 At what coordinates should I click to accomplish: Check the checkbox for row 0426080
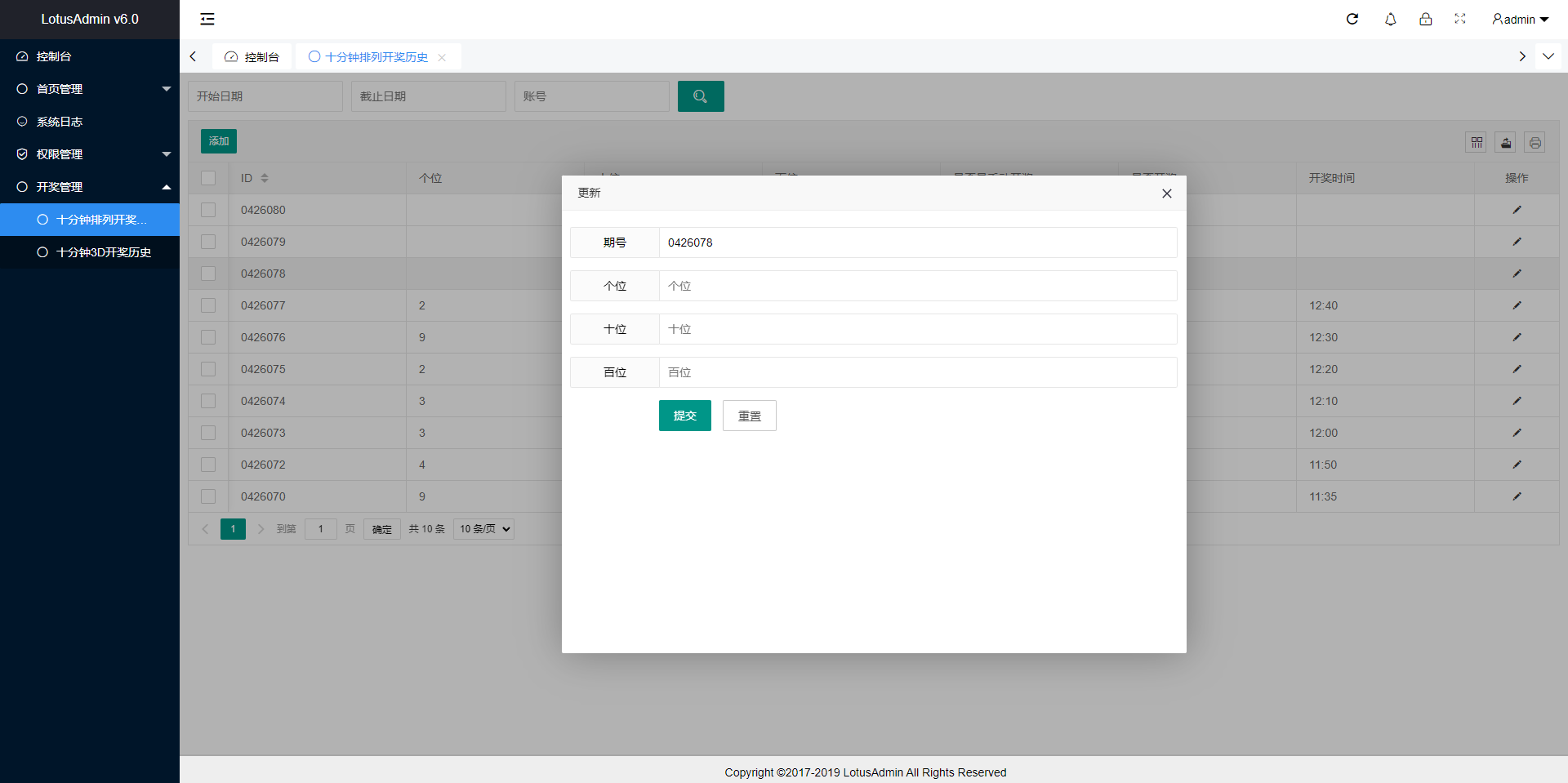[x=208, y=210]
